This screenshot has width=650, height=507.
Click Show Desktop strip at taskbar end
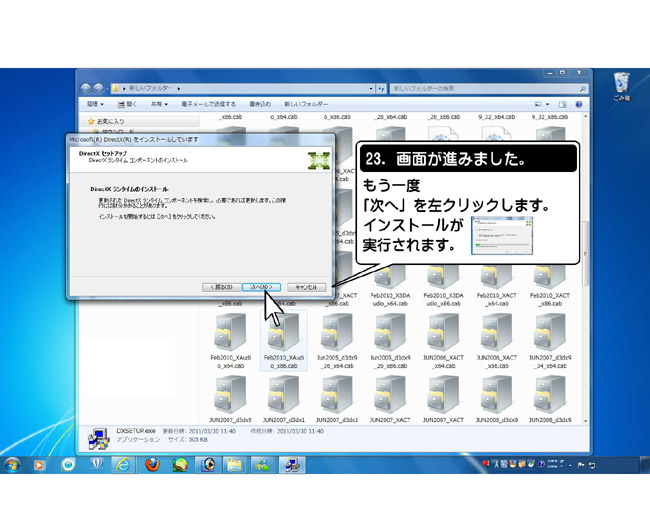(645, 465)
